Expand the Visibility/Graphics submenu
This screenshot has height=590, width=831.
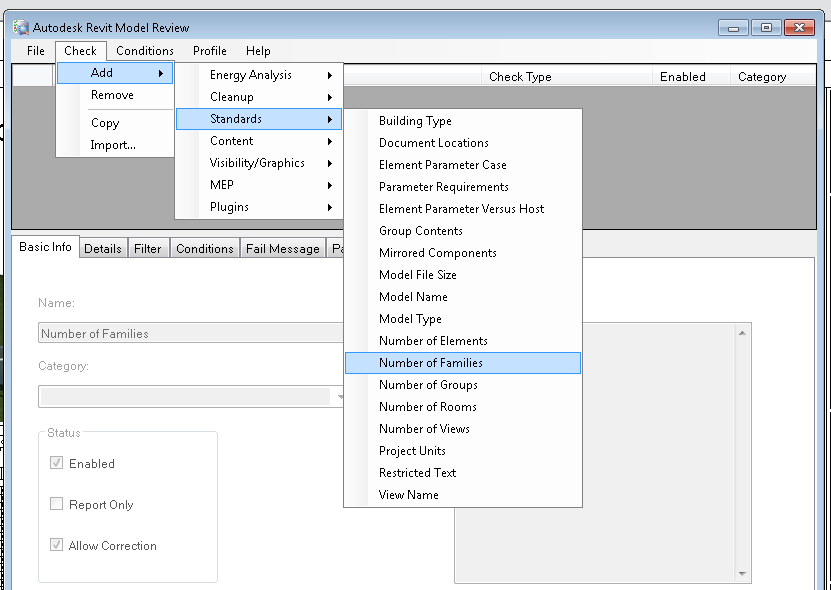[x=259, y=163]
